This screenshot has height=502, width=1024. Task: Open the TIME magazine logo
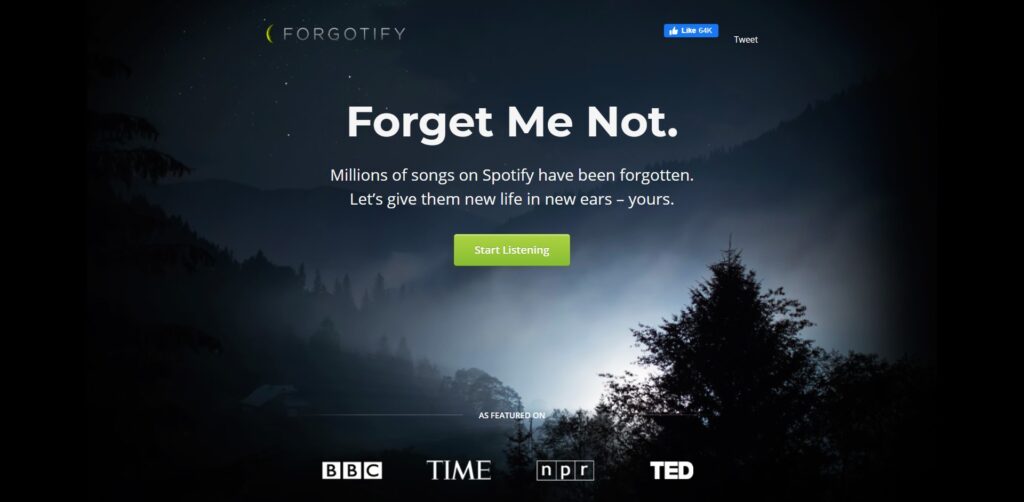tap(458, 470)
